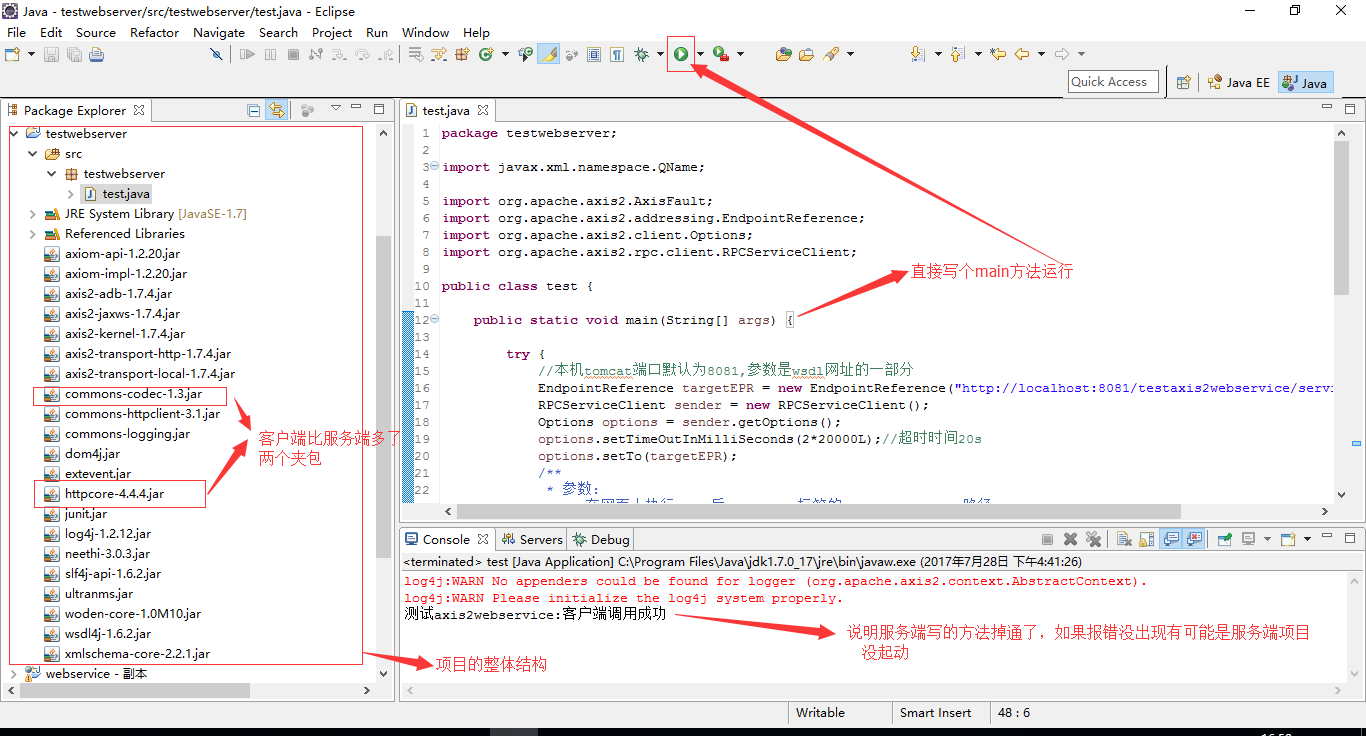
Task: Open the Project menu
Action: click(332, 32)
